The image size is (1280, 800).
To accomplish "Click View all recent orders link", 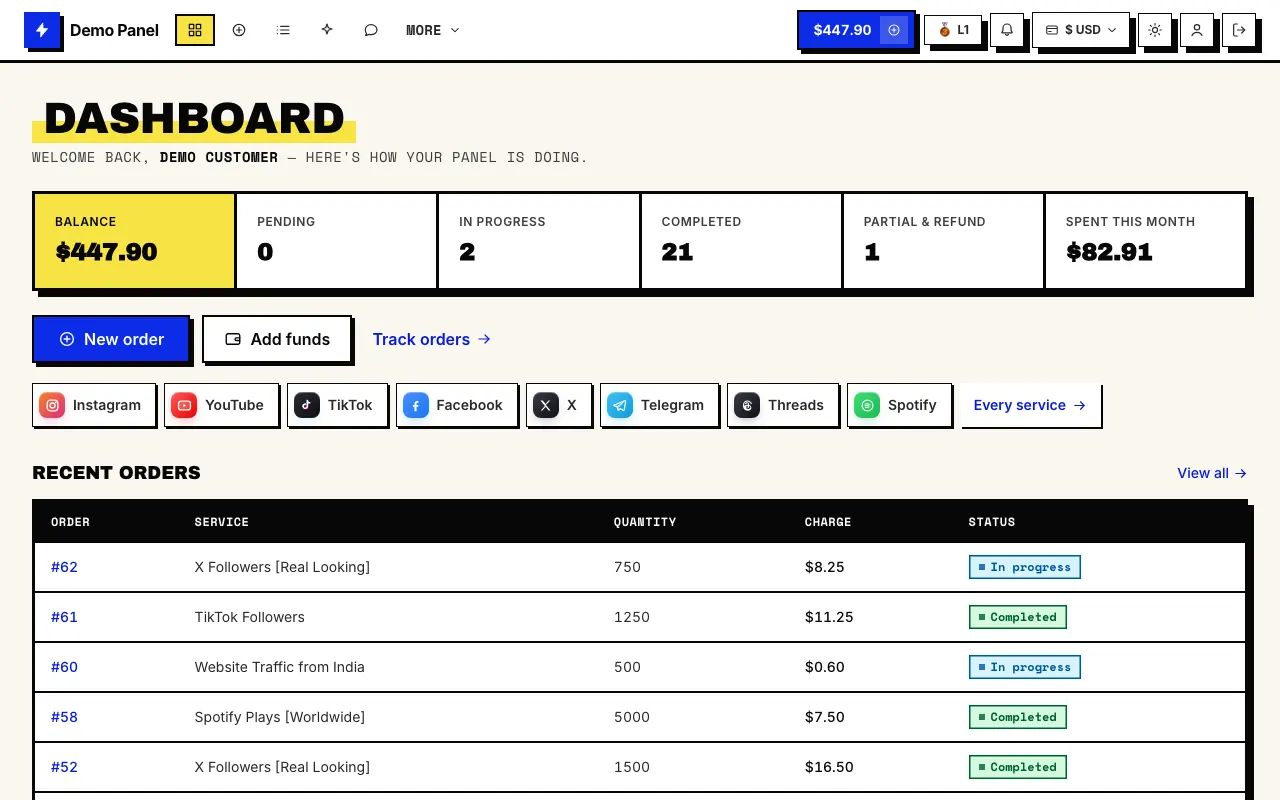I will pos(1212,473).
